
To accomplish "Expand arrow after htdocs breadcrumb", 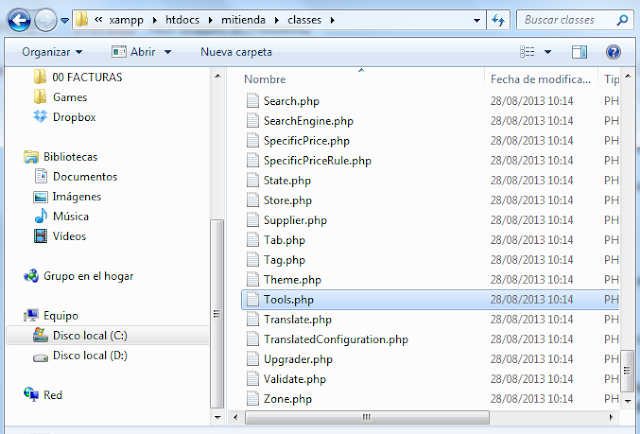I will [x=211, y=20].
